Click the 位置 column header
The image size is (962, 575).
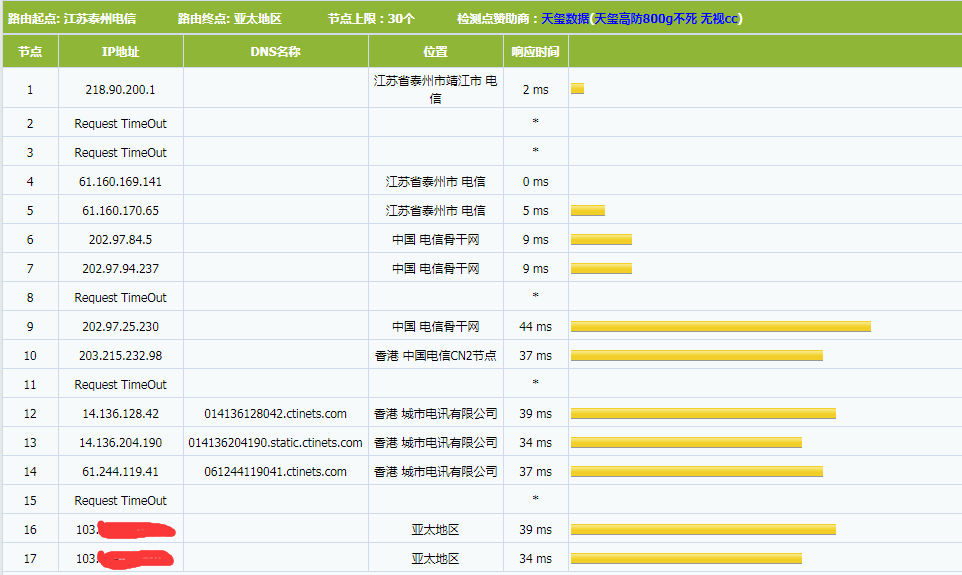[x=435, y=52]
